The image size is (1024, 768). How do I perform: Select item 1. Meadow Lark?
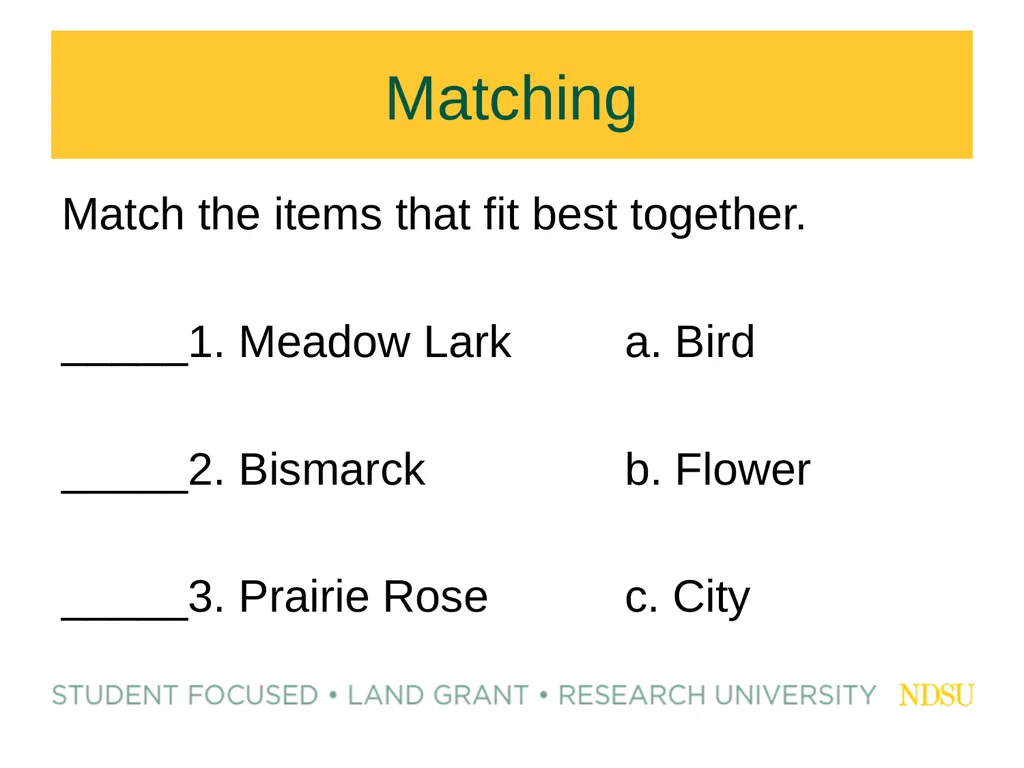[x=349, y=342]
